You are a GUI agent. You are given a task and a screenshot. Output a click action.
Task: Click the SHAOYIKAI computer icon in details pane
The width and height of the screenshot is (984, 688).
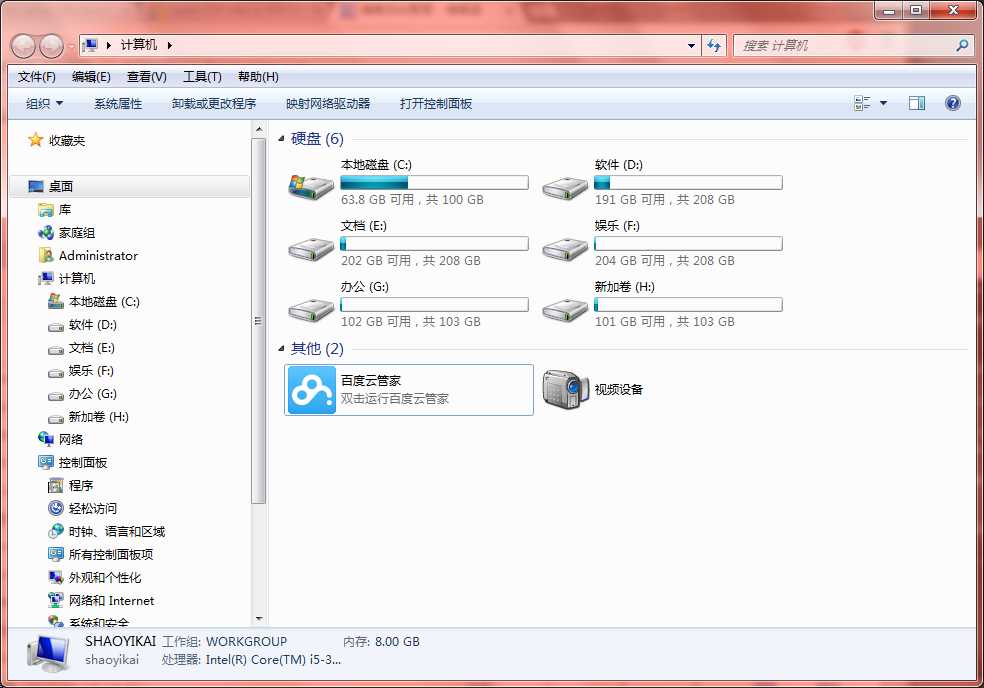tap(48, 654)
